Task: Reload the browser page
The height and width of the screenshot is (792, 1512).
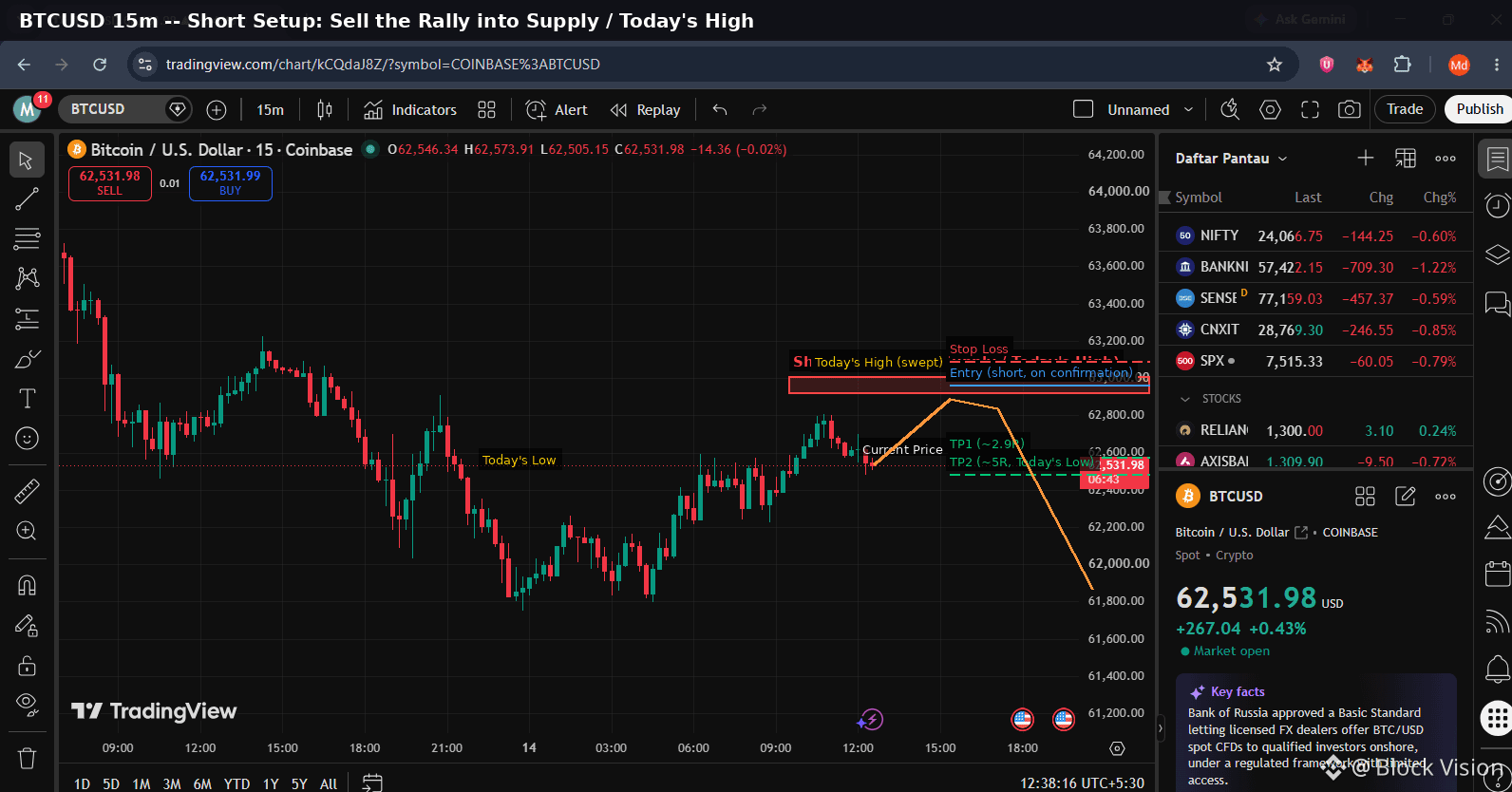Action: (100, 65)
